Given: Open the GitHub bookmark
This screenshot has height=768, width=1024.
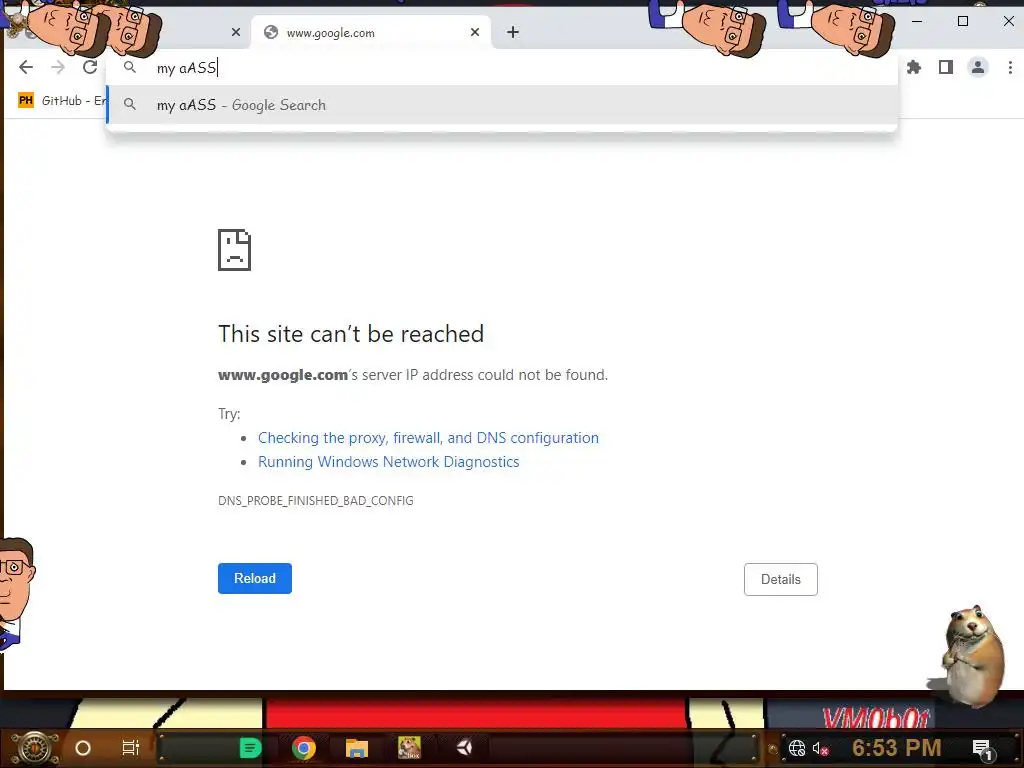Looking at the screenshot, I should coord(62,101).
